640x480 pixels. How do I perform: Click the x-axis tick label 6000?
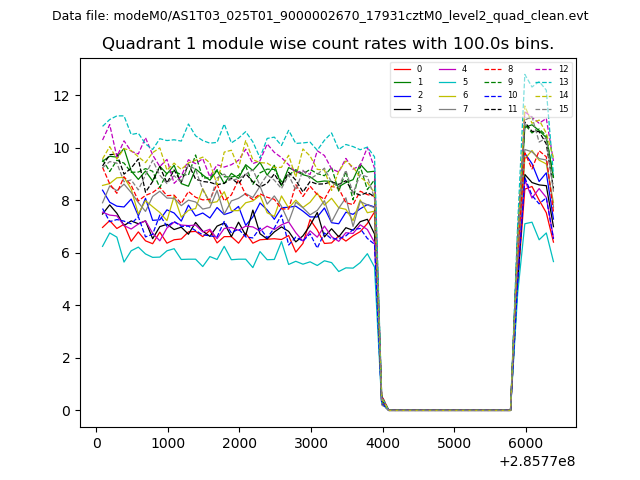tap(525, 444)
